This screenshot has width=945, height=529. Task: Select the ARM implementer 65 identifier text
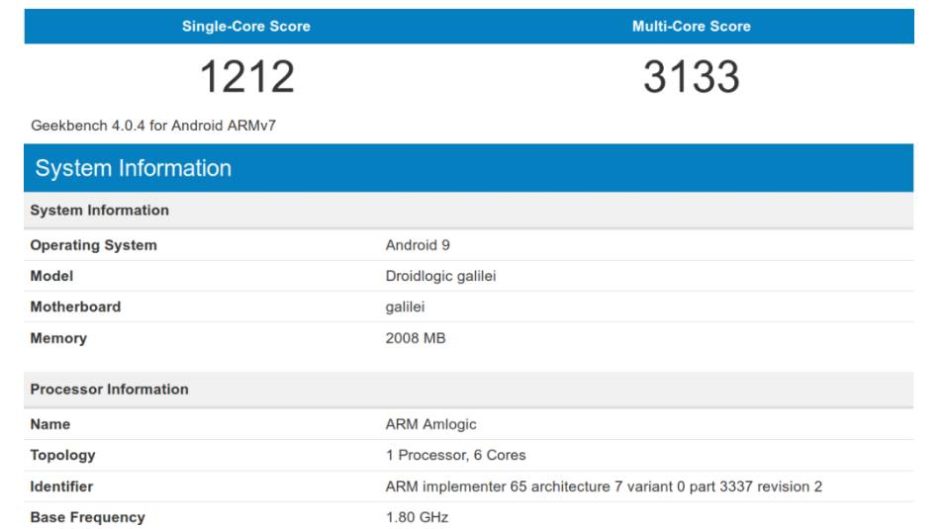coord(603,486)
